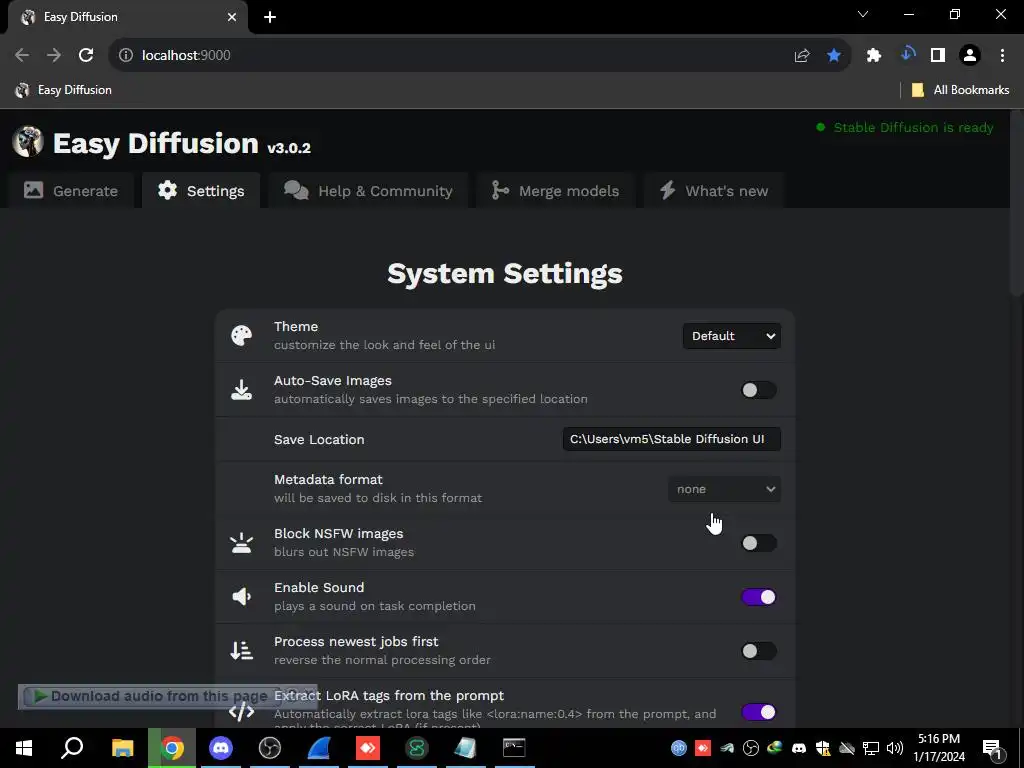Open the notepad-like app on the taskbar
Image resolution: width=1024 pixels, height=768 pixels.
pos(465,748)
